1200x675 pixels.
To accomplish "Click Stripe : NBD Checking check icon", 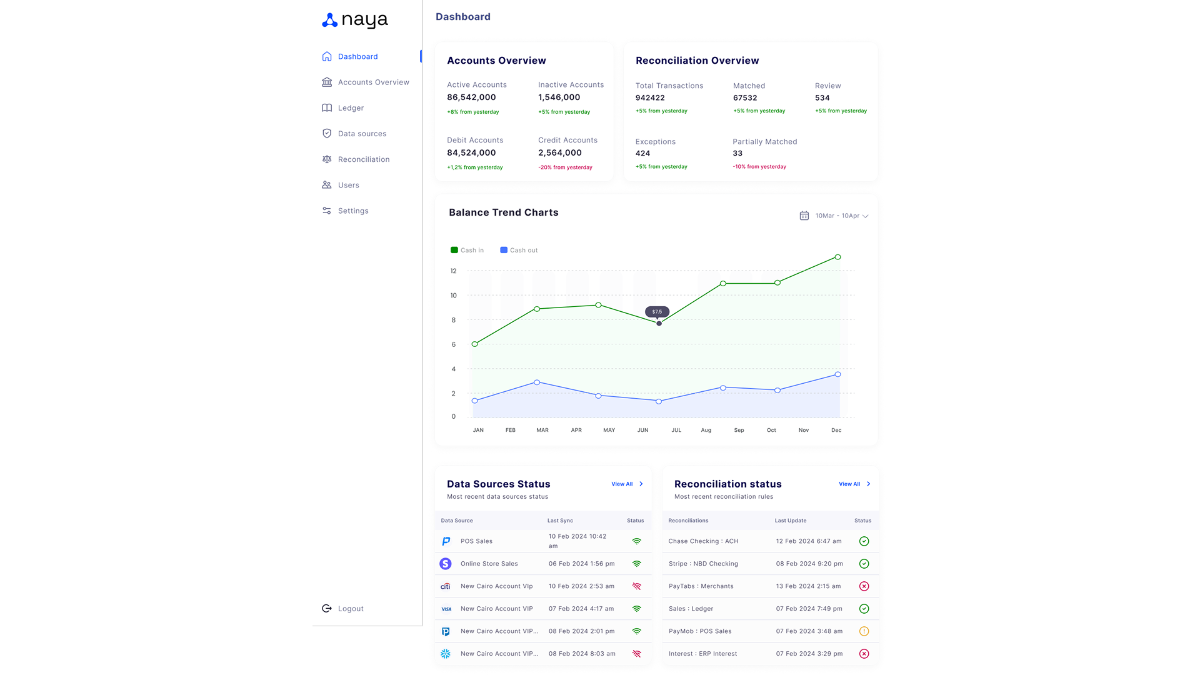I will point(864,563).
